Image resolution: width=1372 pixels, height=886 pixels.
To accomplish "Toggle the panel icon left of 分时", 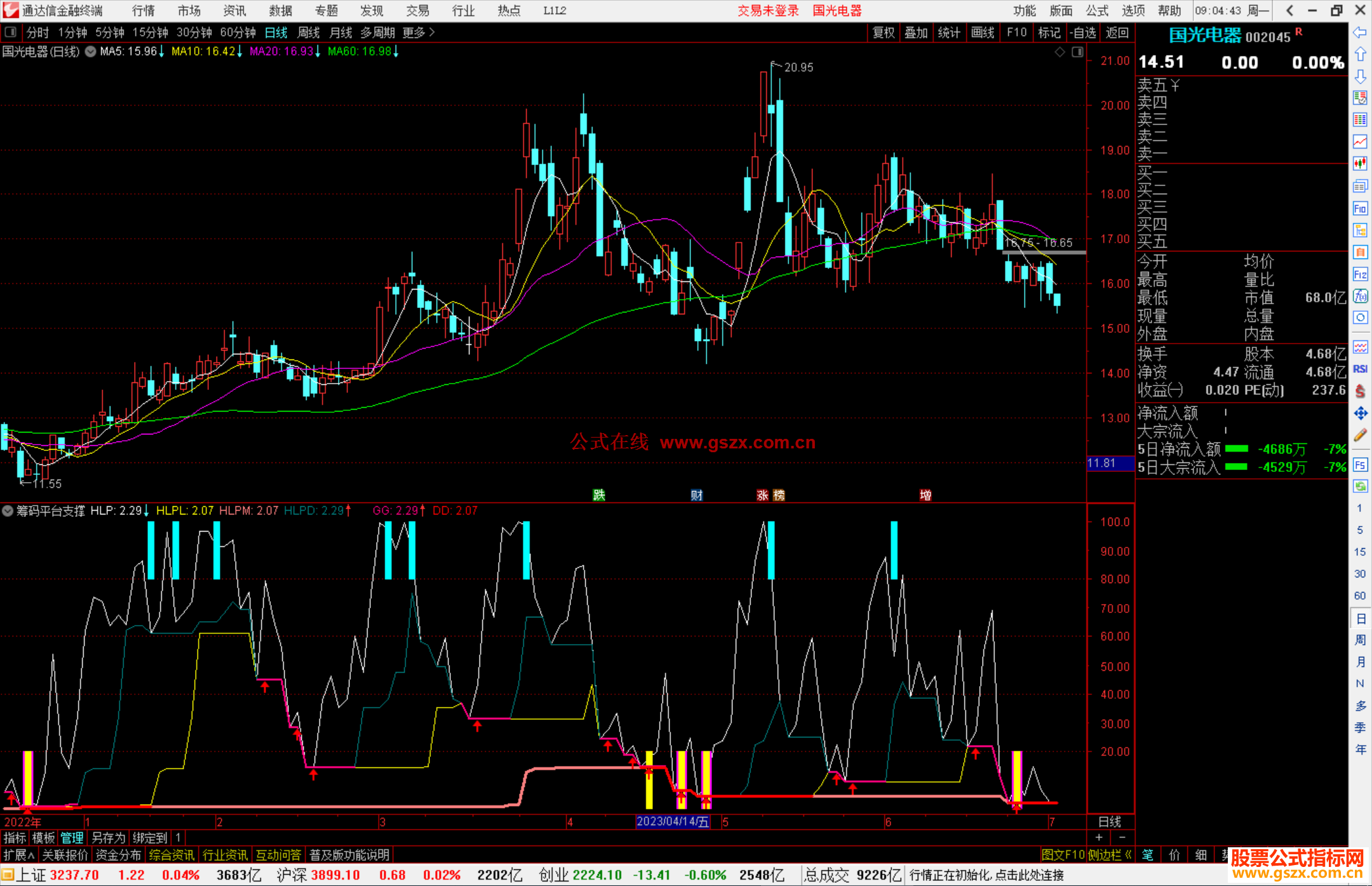I will tap(11, 32).
